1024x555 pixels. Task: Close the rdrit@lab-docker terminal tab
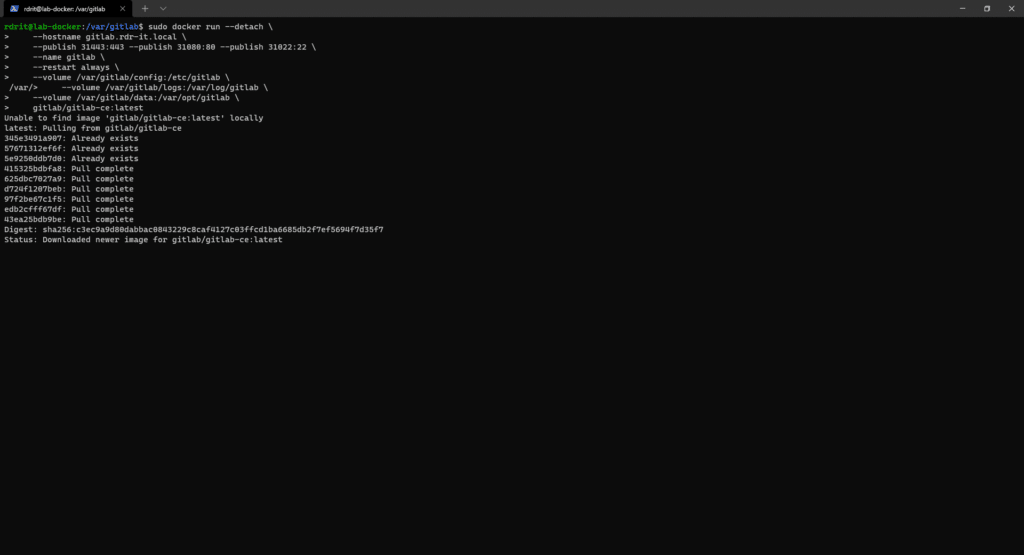[122, 8]
